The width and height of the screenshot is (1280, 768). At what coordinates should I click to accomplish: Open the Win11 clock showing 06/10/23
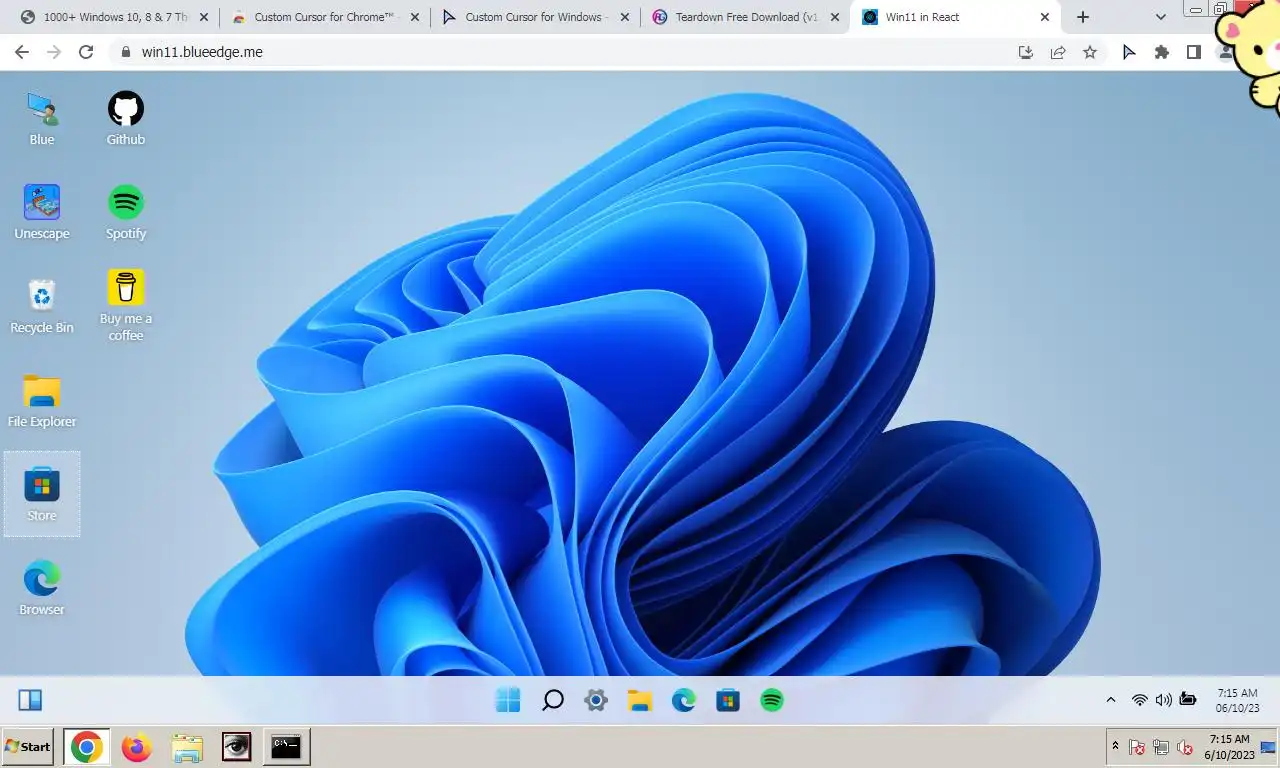point(1237,700)
